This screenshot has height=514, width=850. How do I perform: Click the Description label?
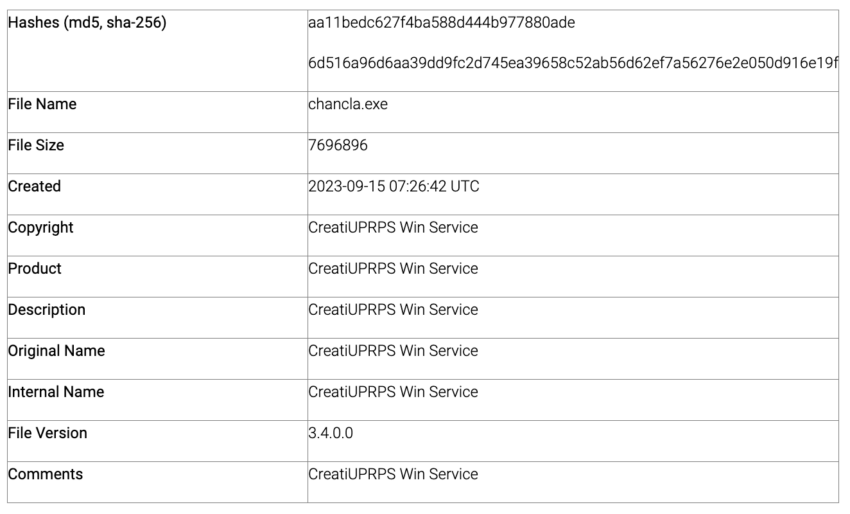coord(47,310)
